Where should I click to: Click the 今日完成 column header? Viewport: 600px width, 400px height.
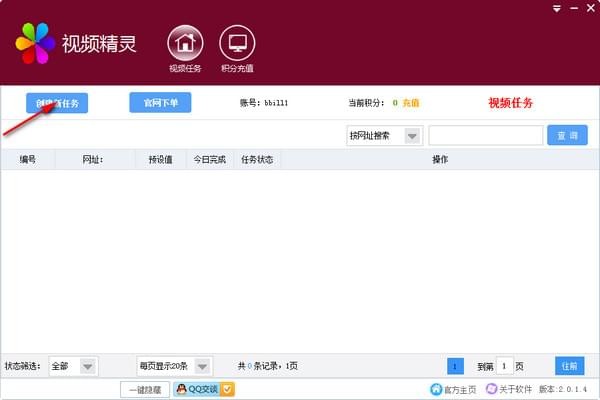pyautogui.click(x=211, y=160)
